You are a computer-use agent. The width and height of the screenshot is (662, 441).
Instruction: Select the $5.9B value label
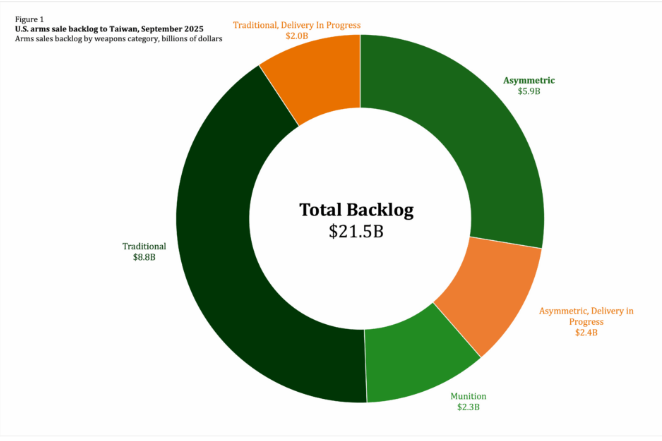pos(529,91)
